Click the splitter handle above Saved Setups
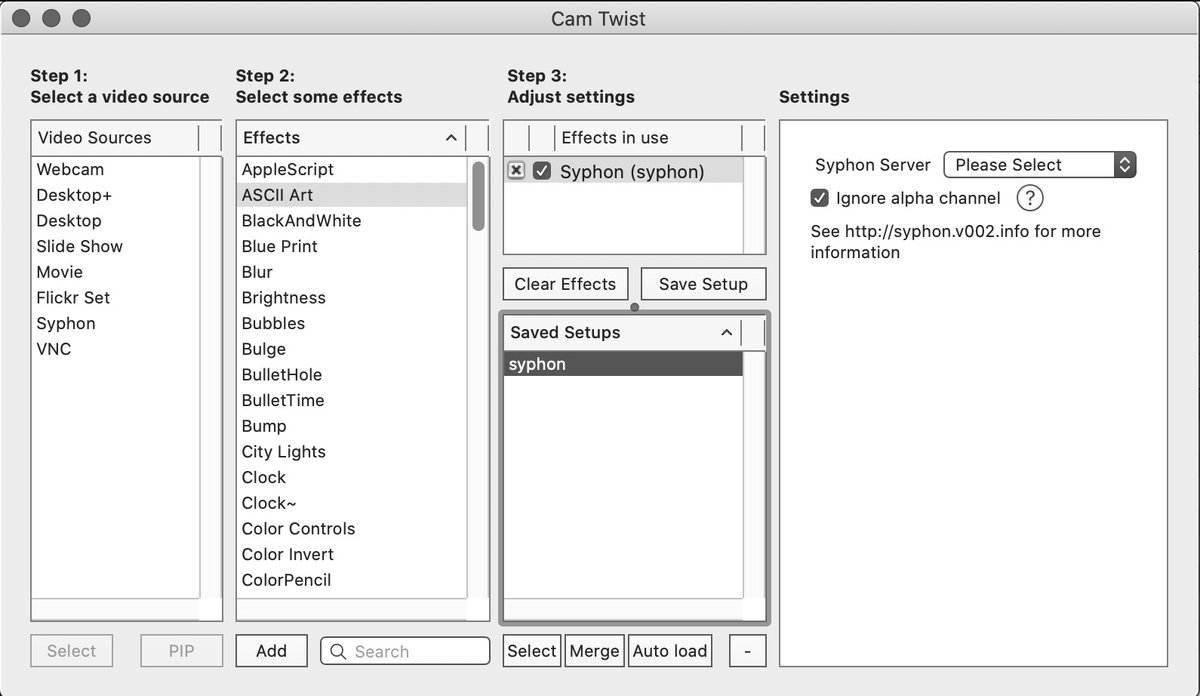 click(634, 307)
